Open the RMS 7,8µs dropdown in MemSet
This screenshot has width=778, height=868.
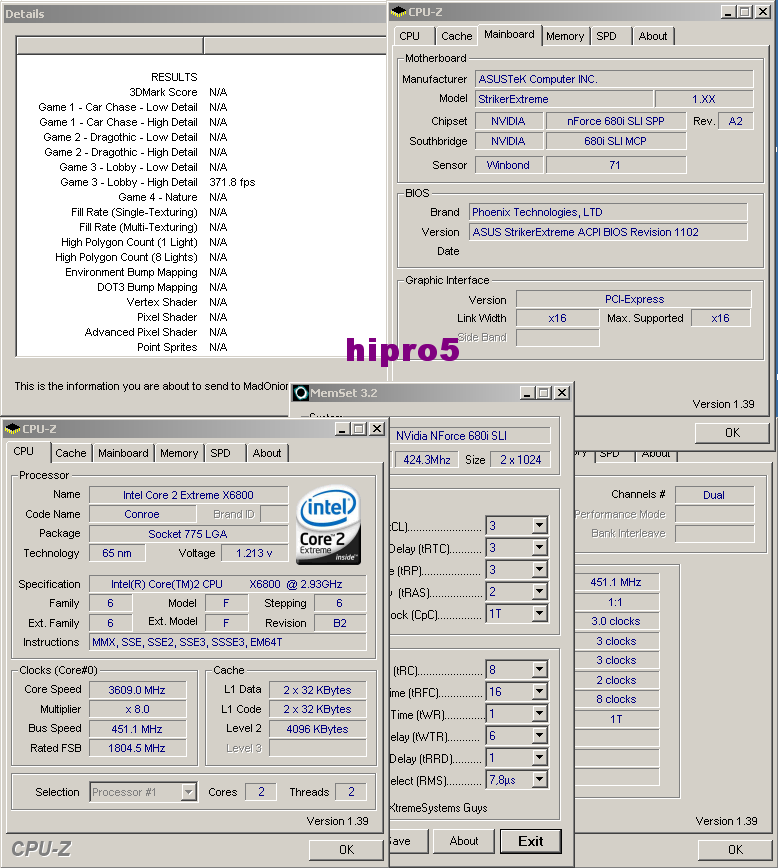(539, 779)
